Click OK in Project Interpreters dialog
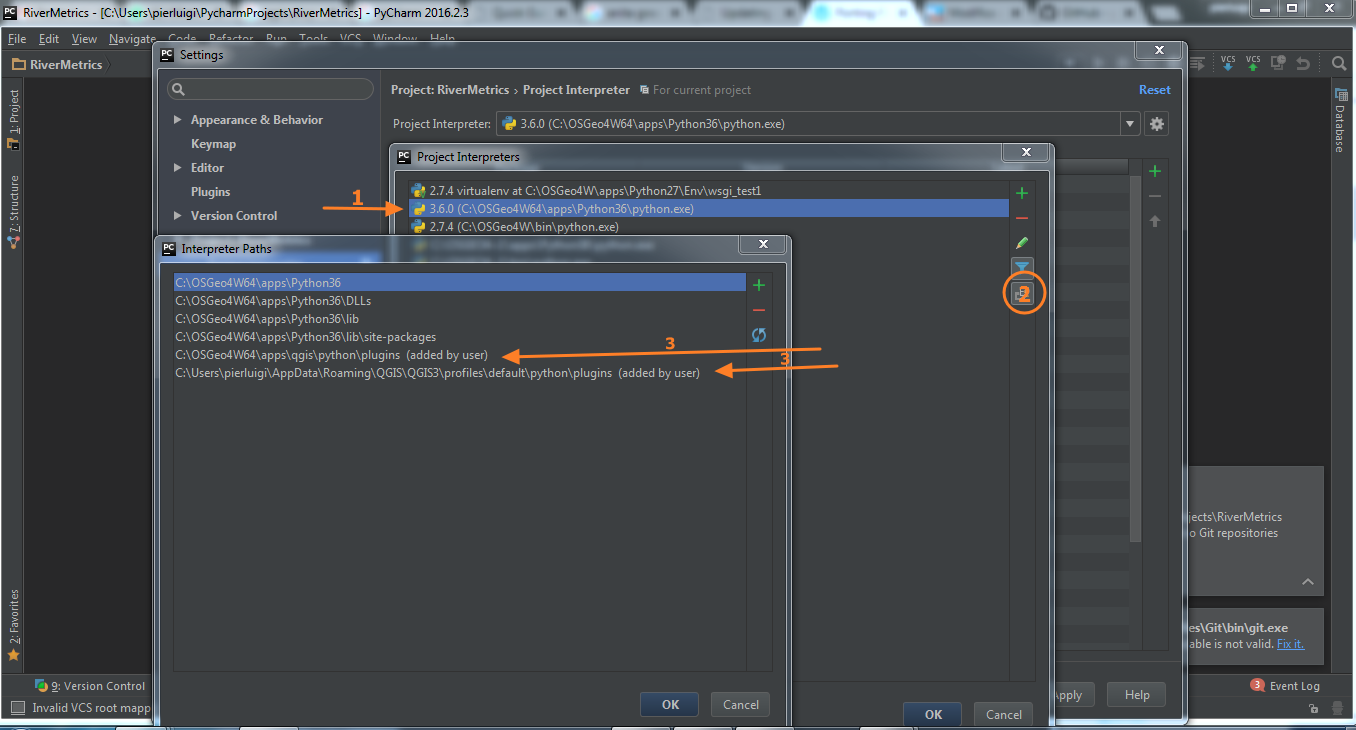The width and height of the screenshot is (1356, 730). coord(933,714)
